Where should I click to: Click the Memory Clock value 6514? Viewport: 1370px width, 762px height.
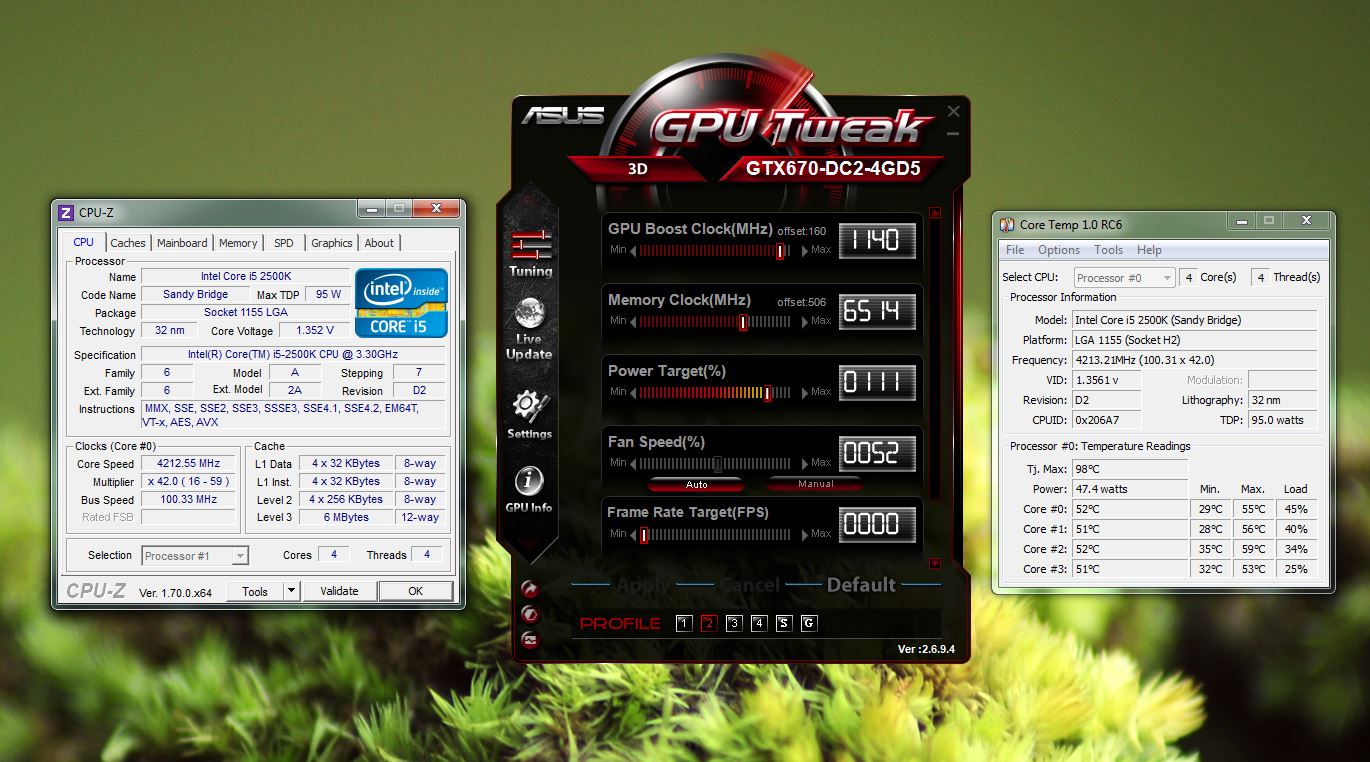point(876,310)
